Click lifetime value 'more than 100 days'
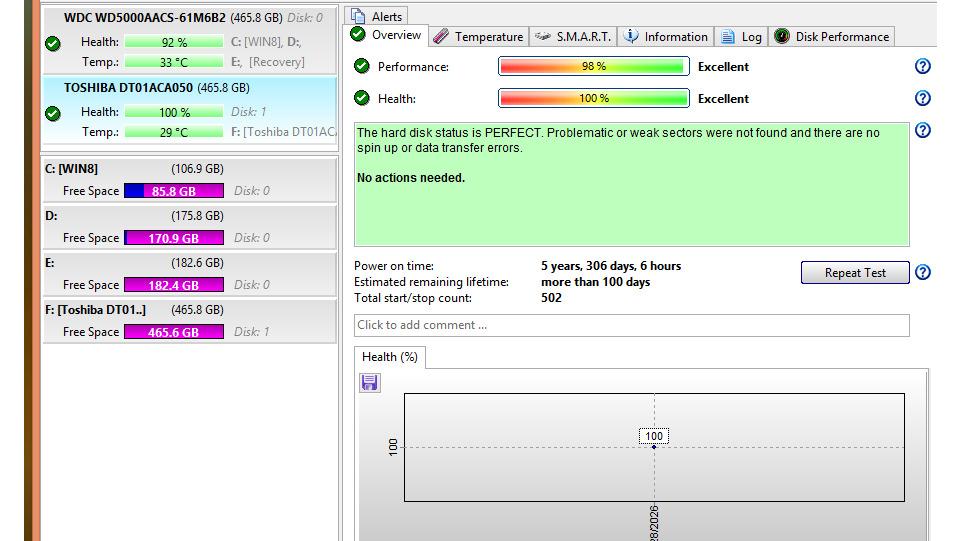Screen dimensions: 961x541 pos(596,282)
